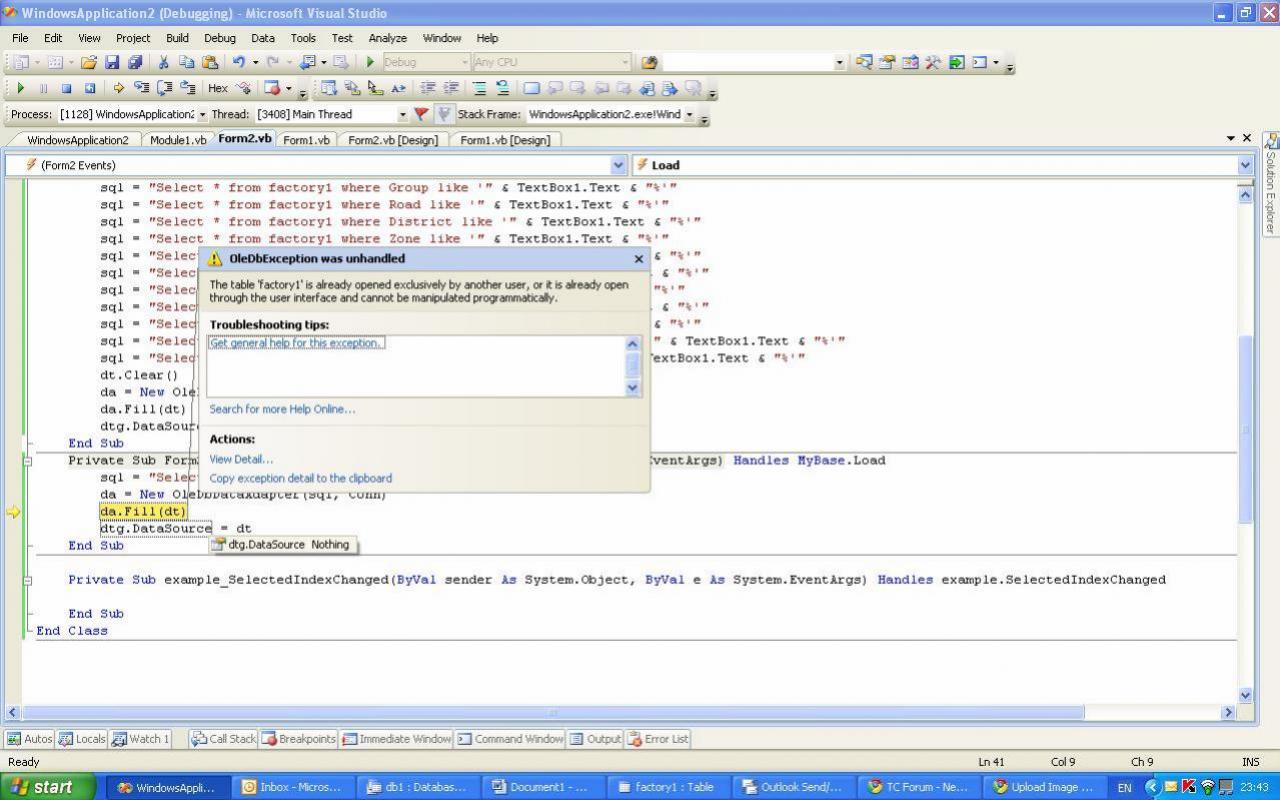Expand the Load method name dropdown
Image resolution: width=1280 pixels, height=800 pixels.
1245,165
